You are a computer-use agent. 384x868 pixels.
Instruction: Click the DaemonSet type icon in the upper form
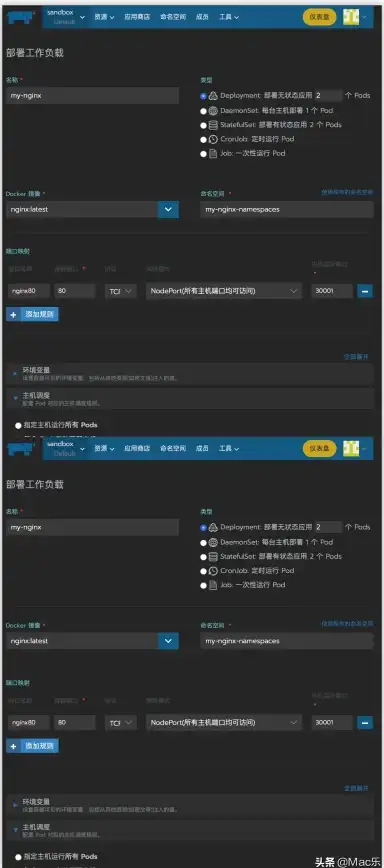[x=214, y=110]
